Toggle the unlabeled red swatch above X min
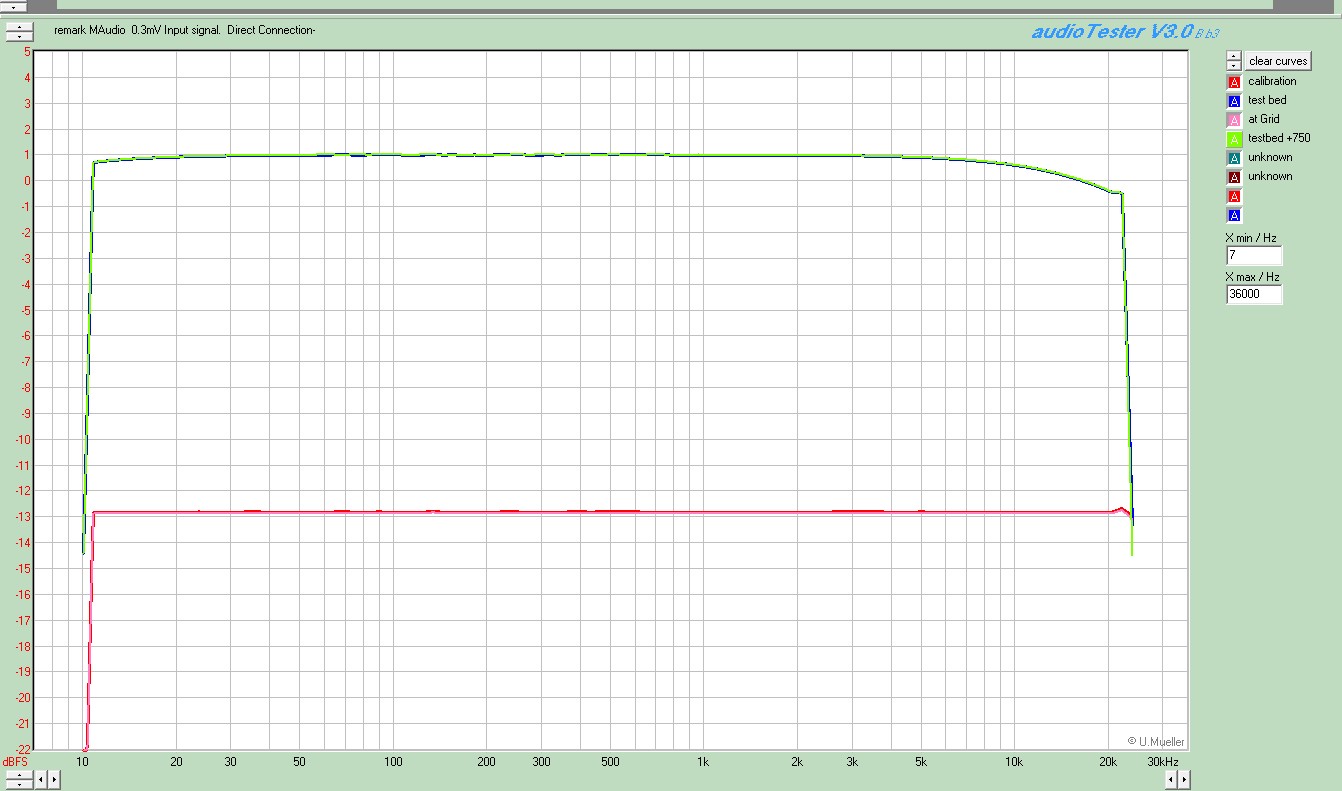The height and width of the screenshot is (791, 1342). click(x=1234, y=196)
